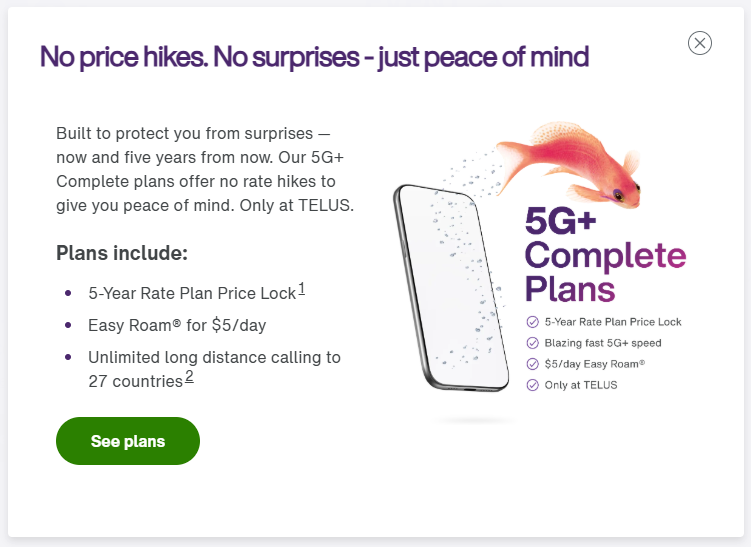
Task: Click the 5G+ Complete Plans graphic title
Action: click(x=605, y=254)
